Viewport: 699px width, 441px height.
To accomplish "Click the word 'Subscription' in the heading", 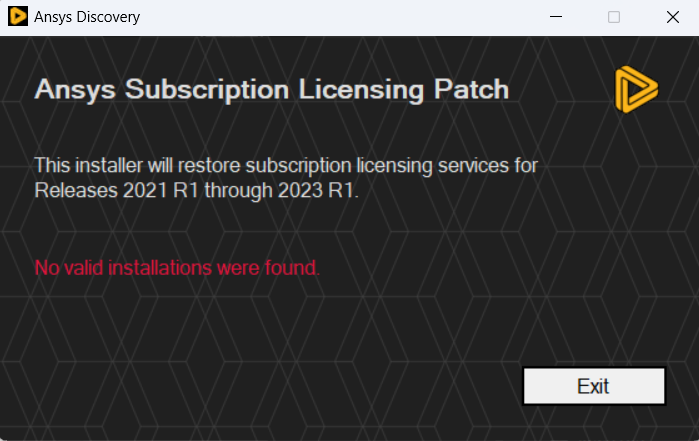I will coord(207,91).
